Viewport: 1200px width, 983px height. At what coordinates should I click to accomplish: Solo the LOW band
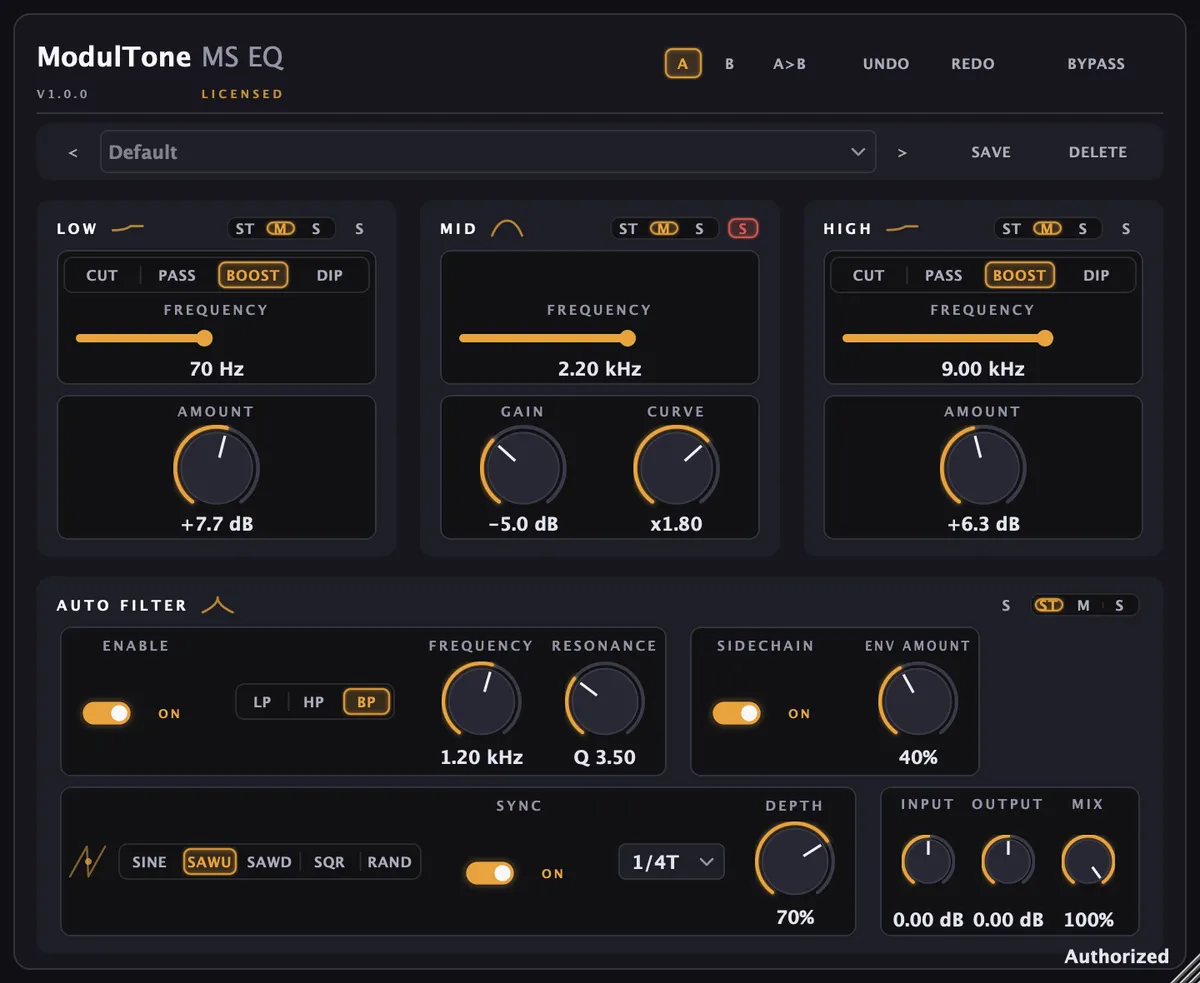360,229
